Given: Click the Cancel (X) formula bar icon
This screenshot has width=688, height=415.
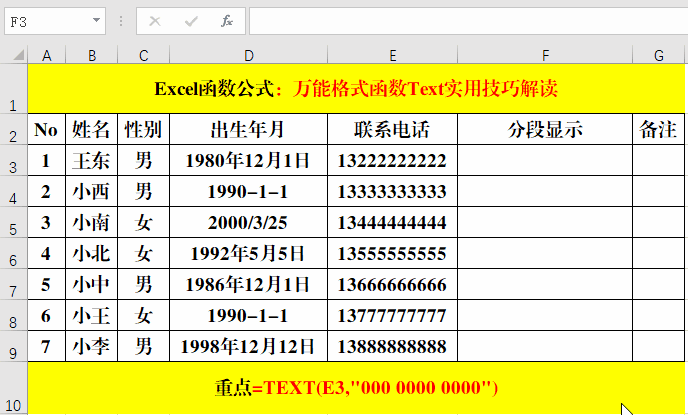Looking at the screenshot, I should [155, 21].
